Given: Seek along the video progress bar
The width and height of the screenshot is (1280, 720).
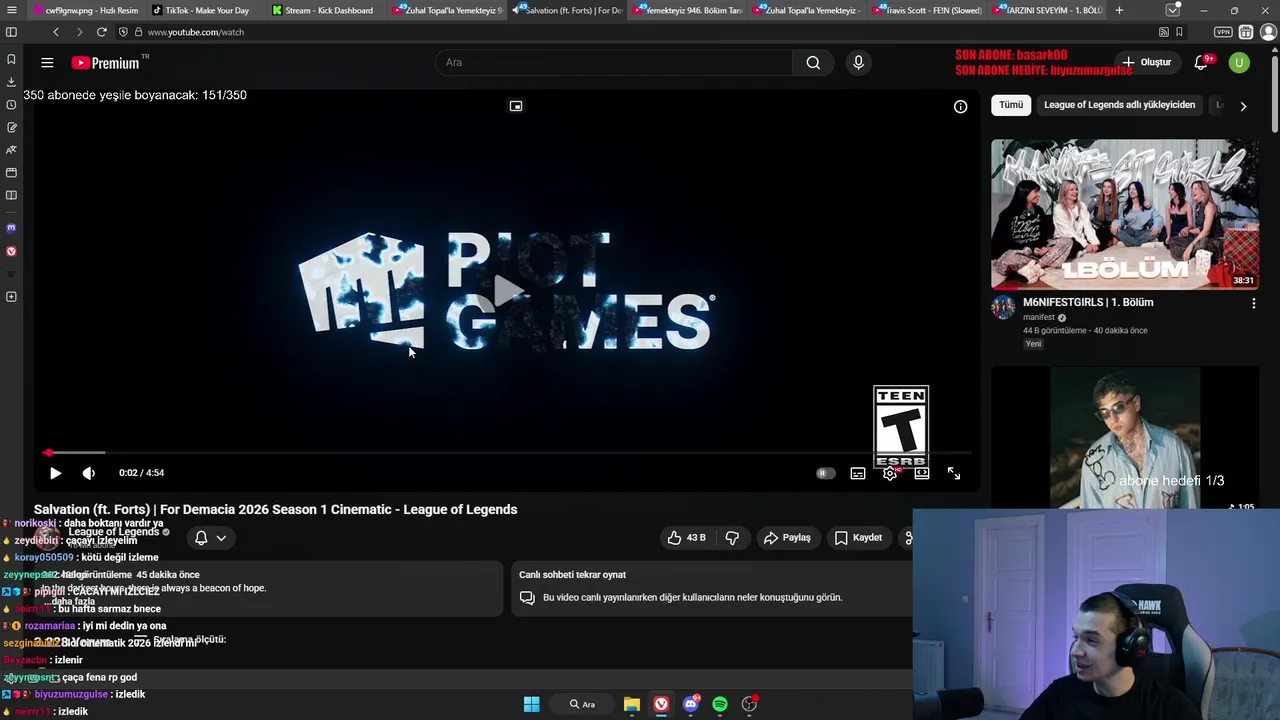Looking at the screenshot, I should pyautogui.click(x=507, y=453).
